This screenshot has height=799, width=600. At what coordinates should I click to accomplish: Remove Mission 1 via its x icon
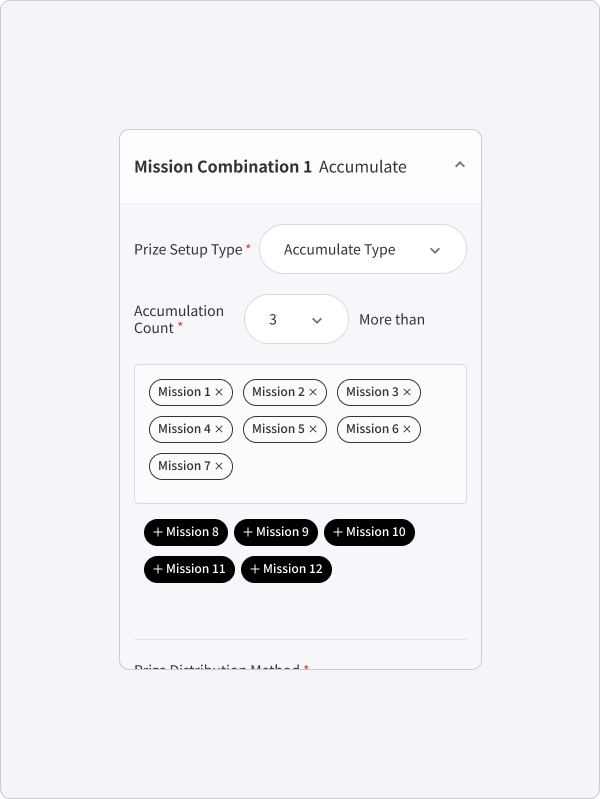219,392
